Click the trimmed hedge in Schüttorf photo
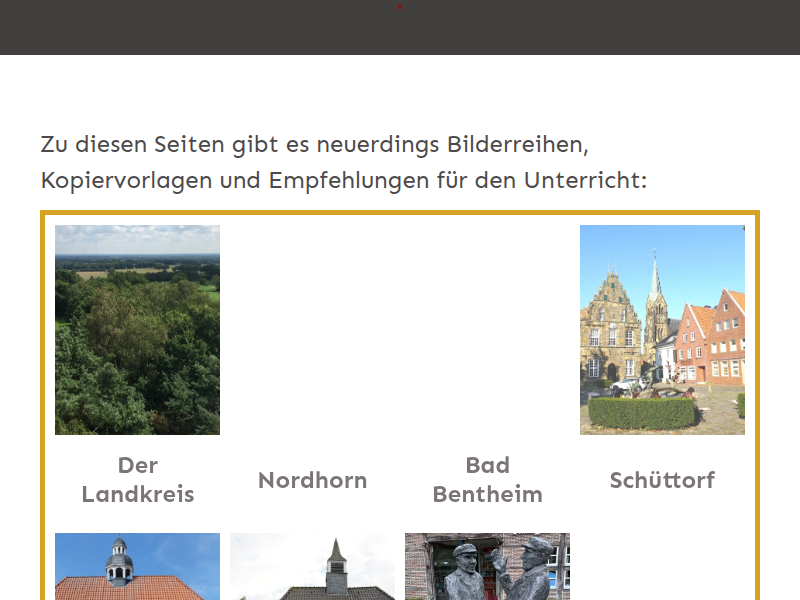This screenshot has width=800, height=600. coord(641,413)
